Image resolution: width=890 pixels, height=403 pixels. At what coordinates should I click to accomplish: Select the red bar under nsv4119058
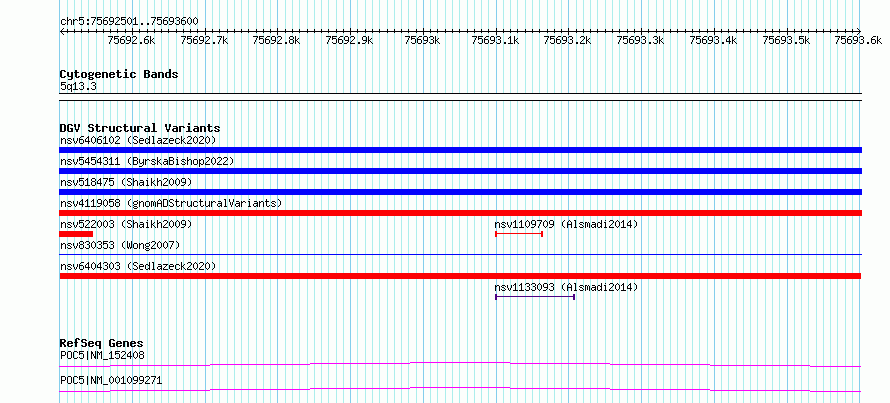(460, 213)
